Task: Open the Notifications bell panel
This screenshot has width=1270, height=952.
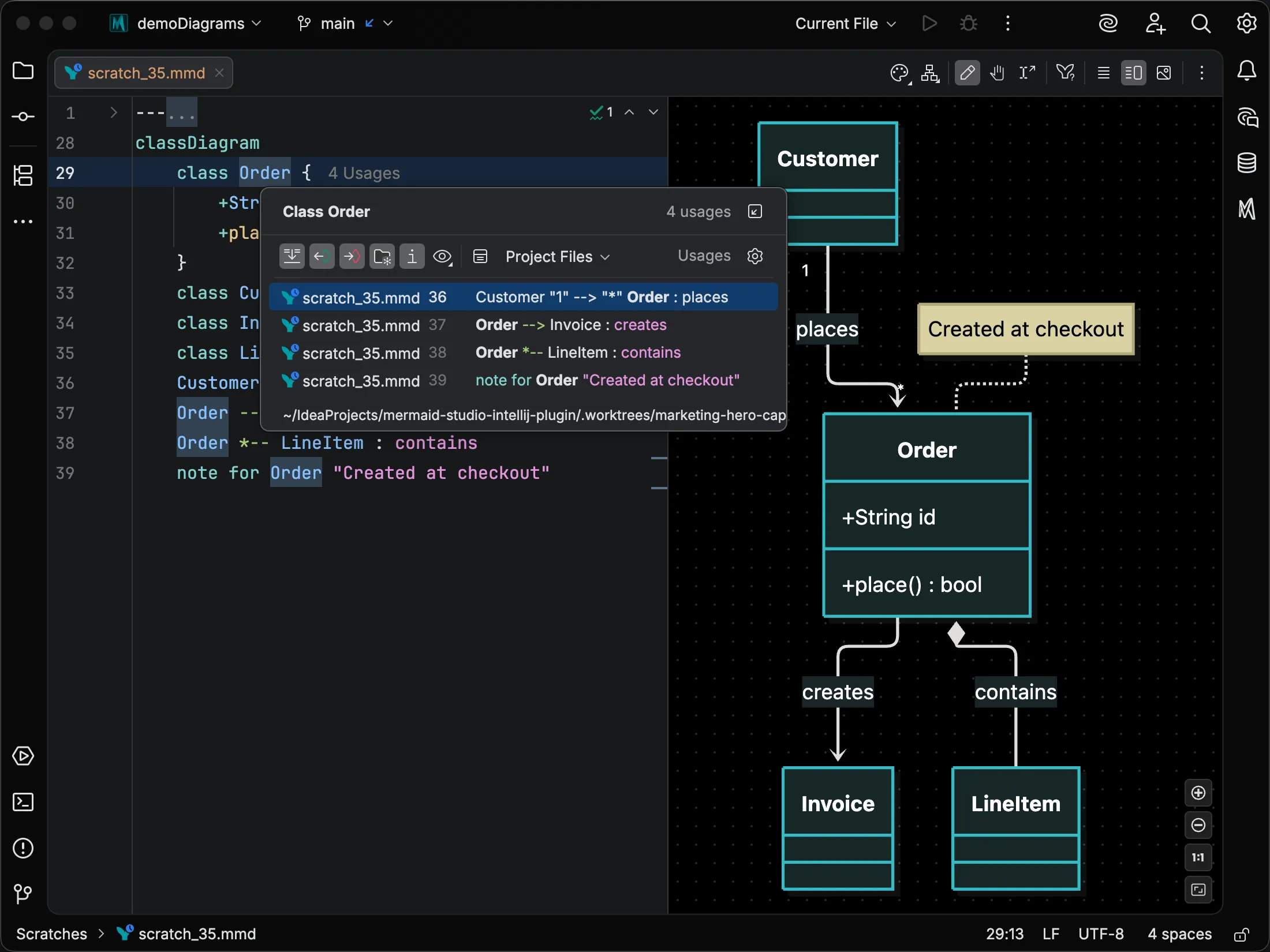Action: click(x=1247, y=71)
